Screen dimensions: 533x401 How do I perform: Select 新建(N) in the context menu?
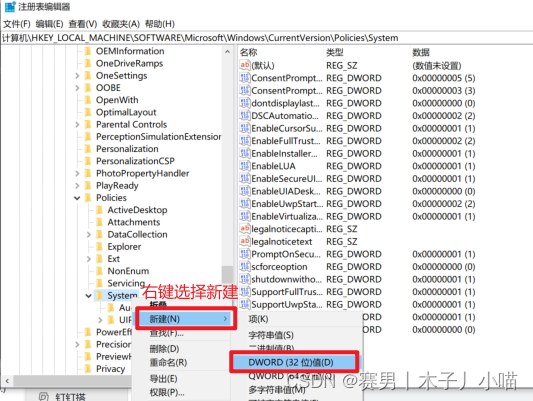click(186, 319)
